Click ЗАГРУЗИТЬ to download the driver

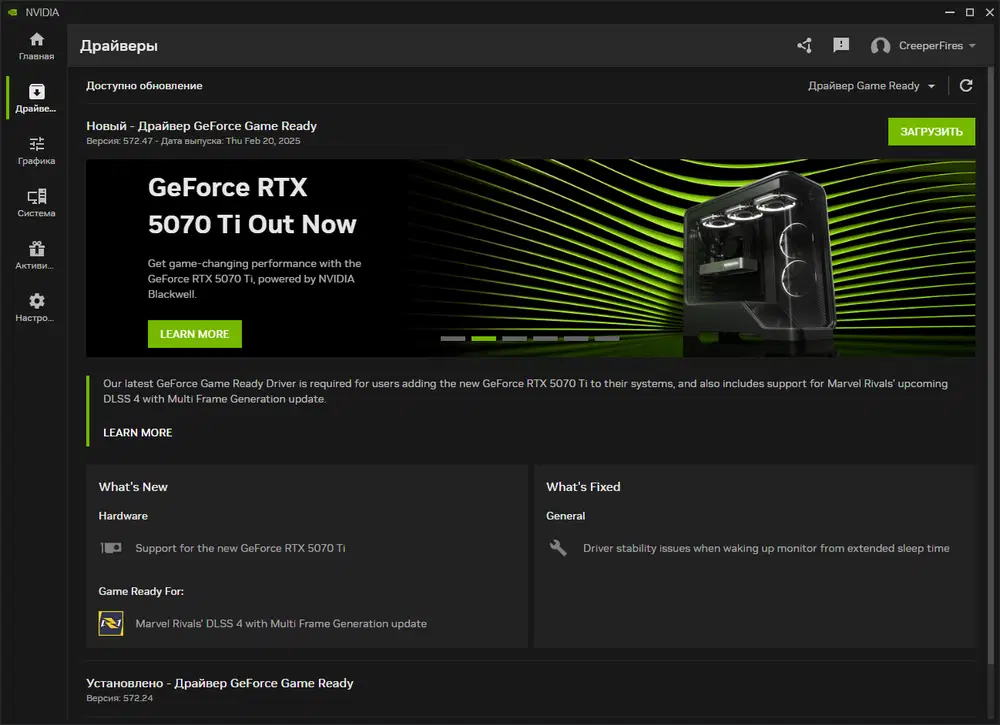click(x=931, y=131)
